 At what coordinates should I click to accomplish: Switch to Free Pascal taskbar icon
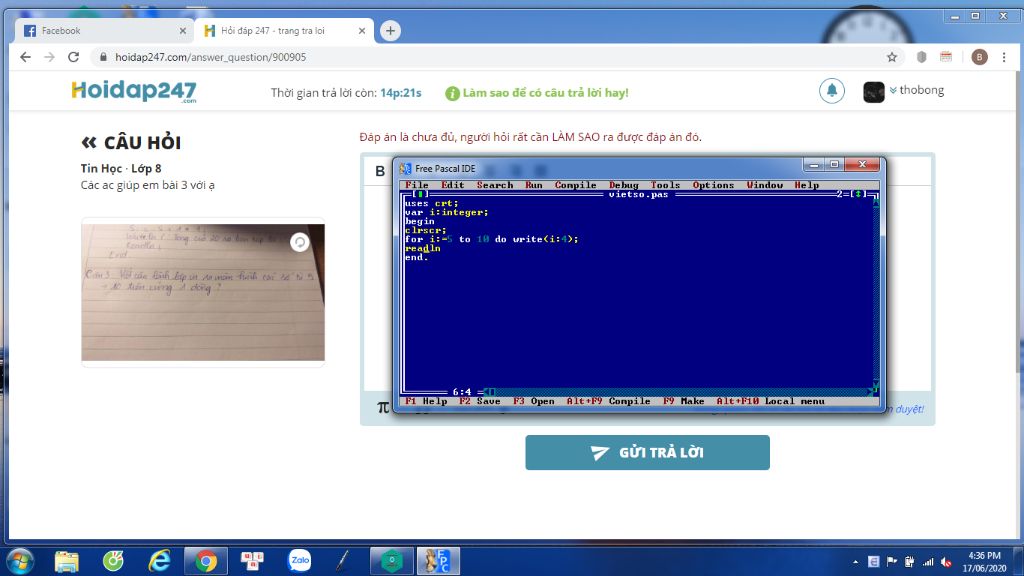tap(438, 561)
